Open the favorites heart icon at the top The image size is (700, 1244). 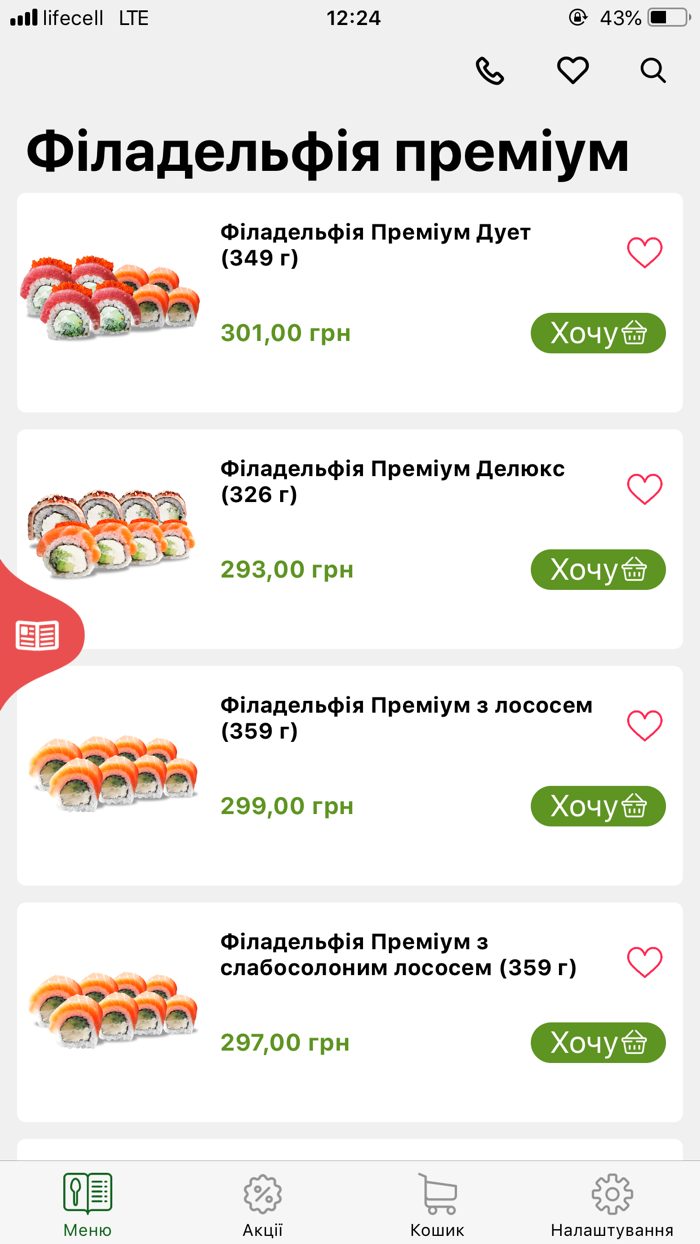(x=572, y=70)
